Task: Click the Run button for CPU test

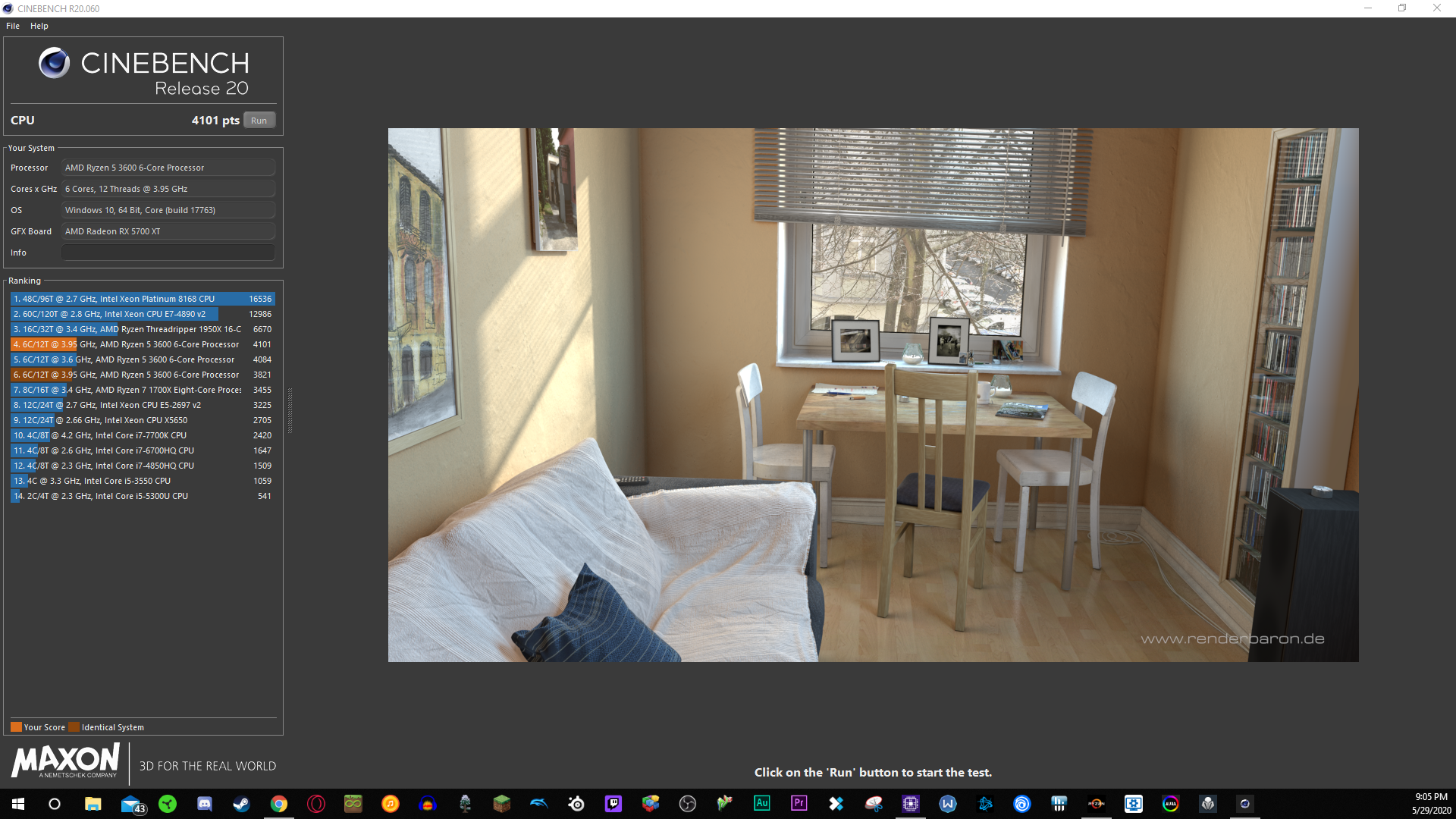Action: pos(259,121)
